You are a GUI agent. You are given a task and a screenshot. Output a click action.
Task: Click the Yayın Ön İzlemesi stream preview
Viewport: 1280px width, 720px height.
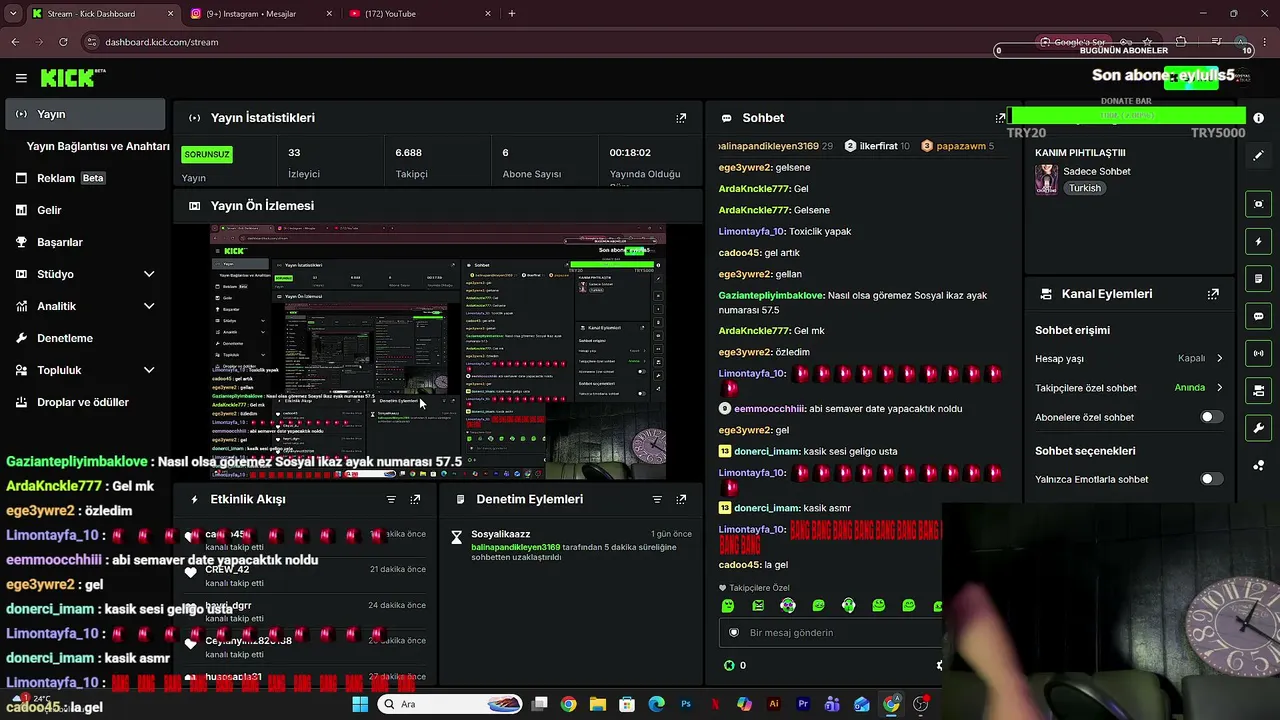pos(438,352)
